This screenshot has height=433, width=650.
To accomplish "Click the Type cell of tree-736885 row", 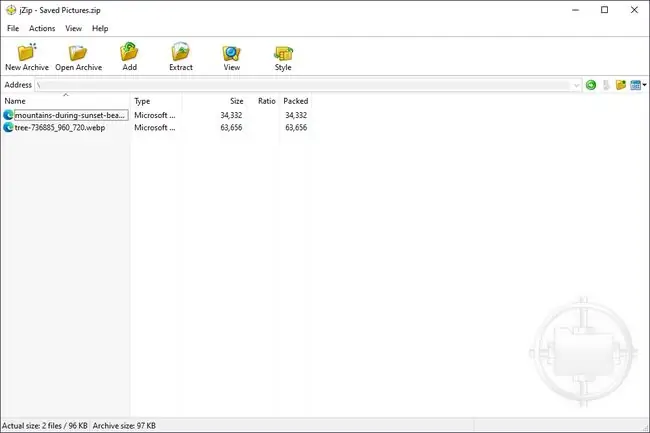I will coord(155,128).
